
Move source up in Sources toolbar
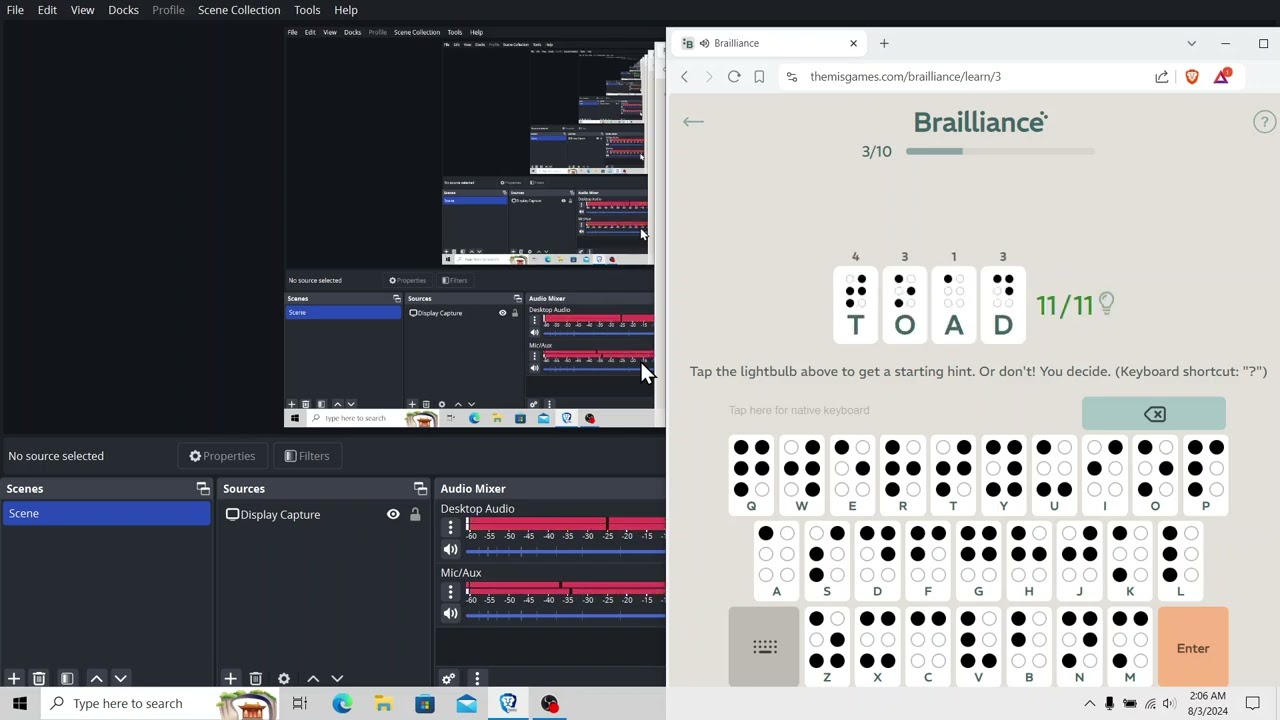click(x=313, y=678)
